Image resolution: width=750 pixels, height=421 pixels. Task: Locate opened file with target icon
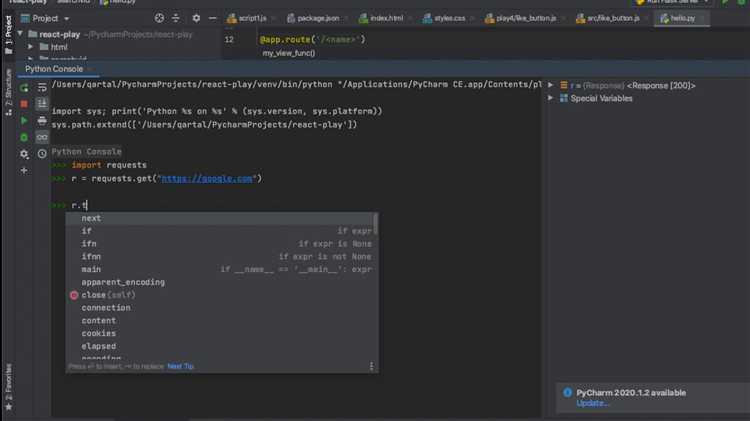tap(159, 18)
